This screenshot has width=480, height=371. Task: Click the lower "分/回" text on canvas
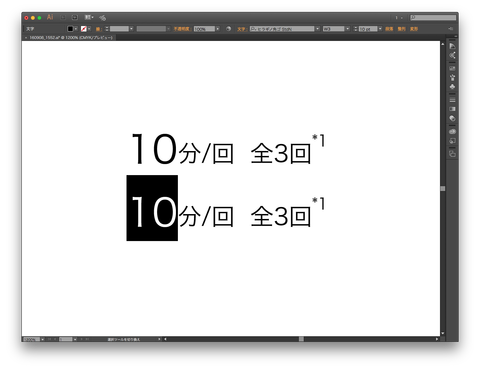[206, 216]
